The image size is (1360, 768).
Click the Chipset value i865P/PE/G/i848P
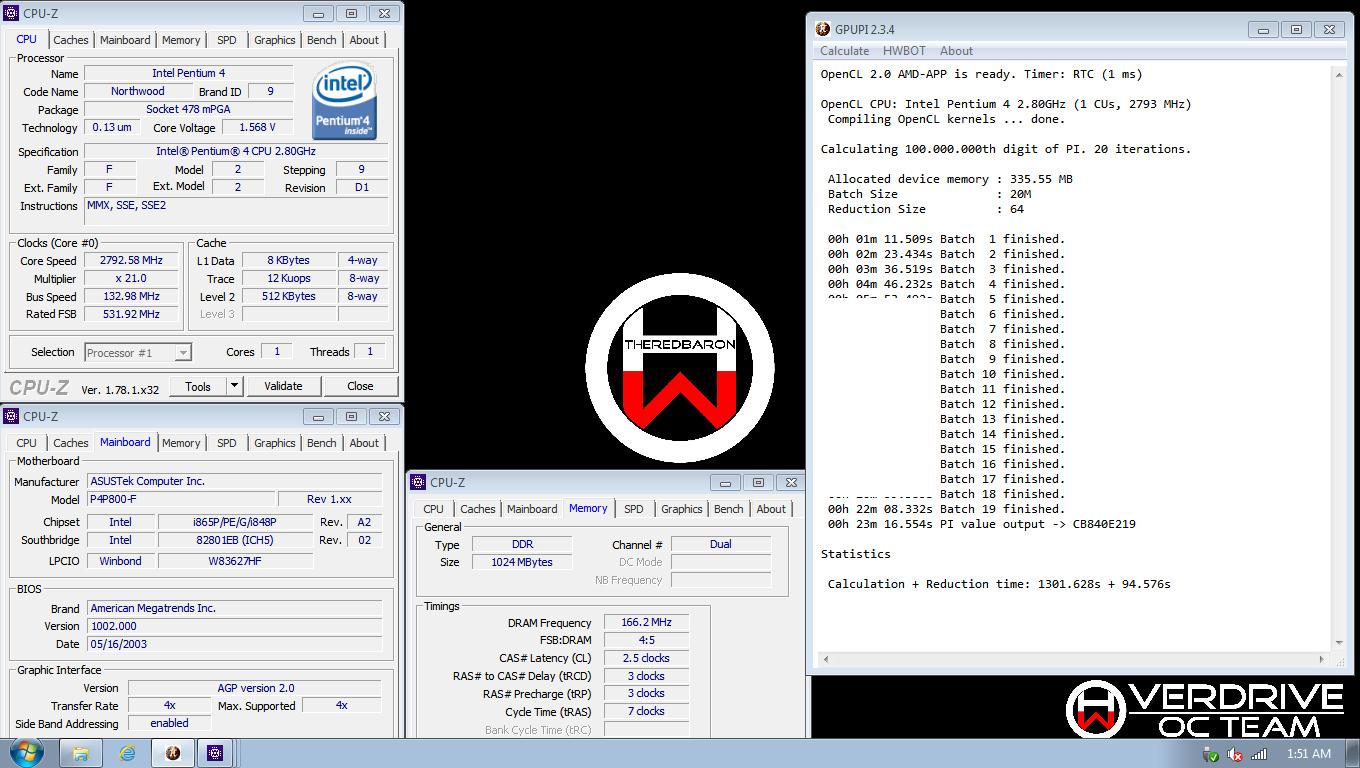pos(235,522)
